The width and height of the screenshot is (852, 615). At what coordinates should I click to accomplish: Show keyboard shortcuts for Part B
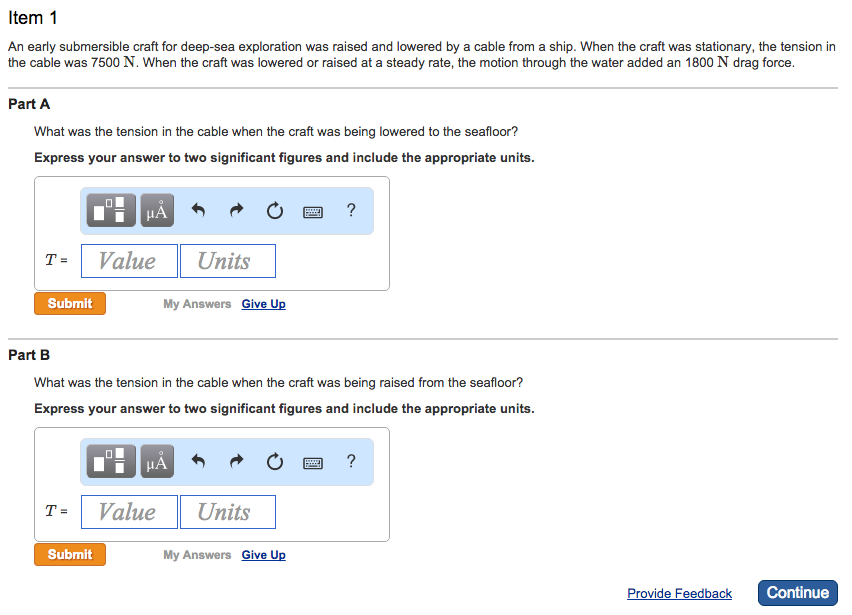pos(313,461)
